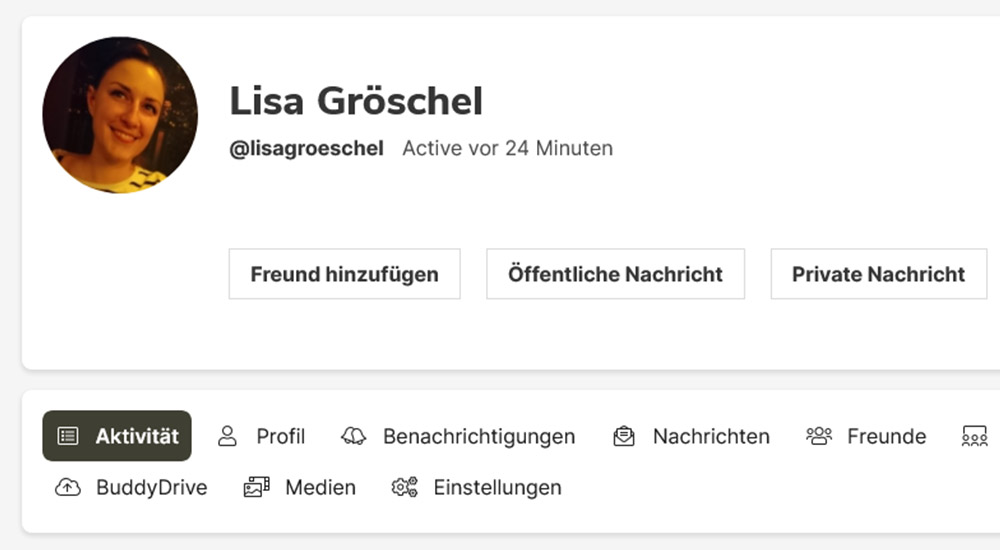Click the Benachrichtigungen bell icon
Screen dimensions: 1000x550
click(354, 436)
